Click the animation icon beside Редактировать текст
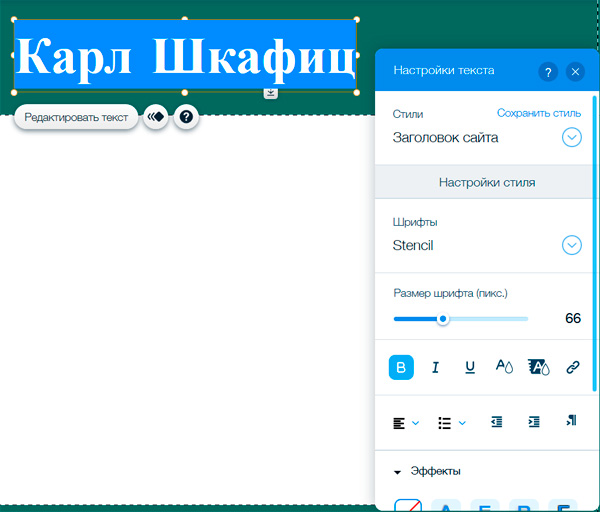The image size is (600, 512). [x=155, y=117]
